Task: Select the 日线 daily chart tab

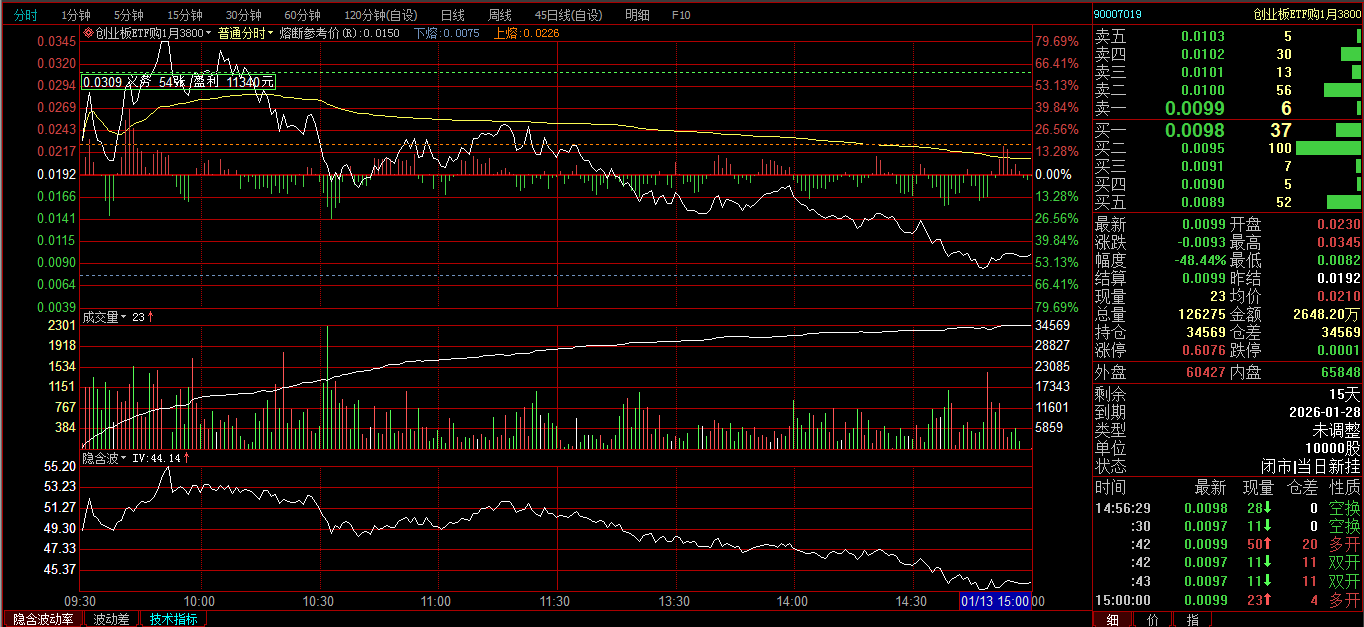Action: (x=453, y=15)
